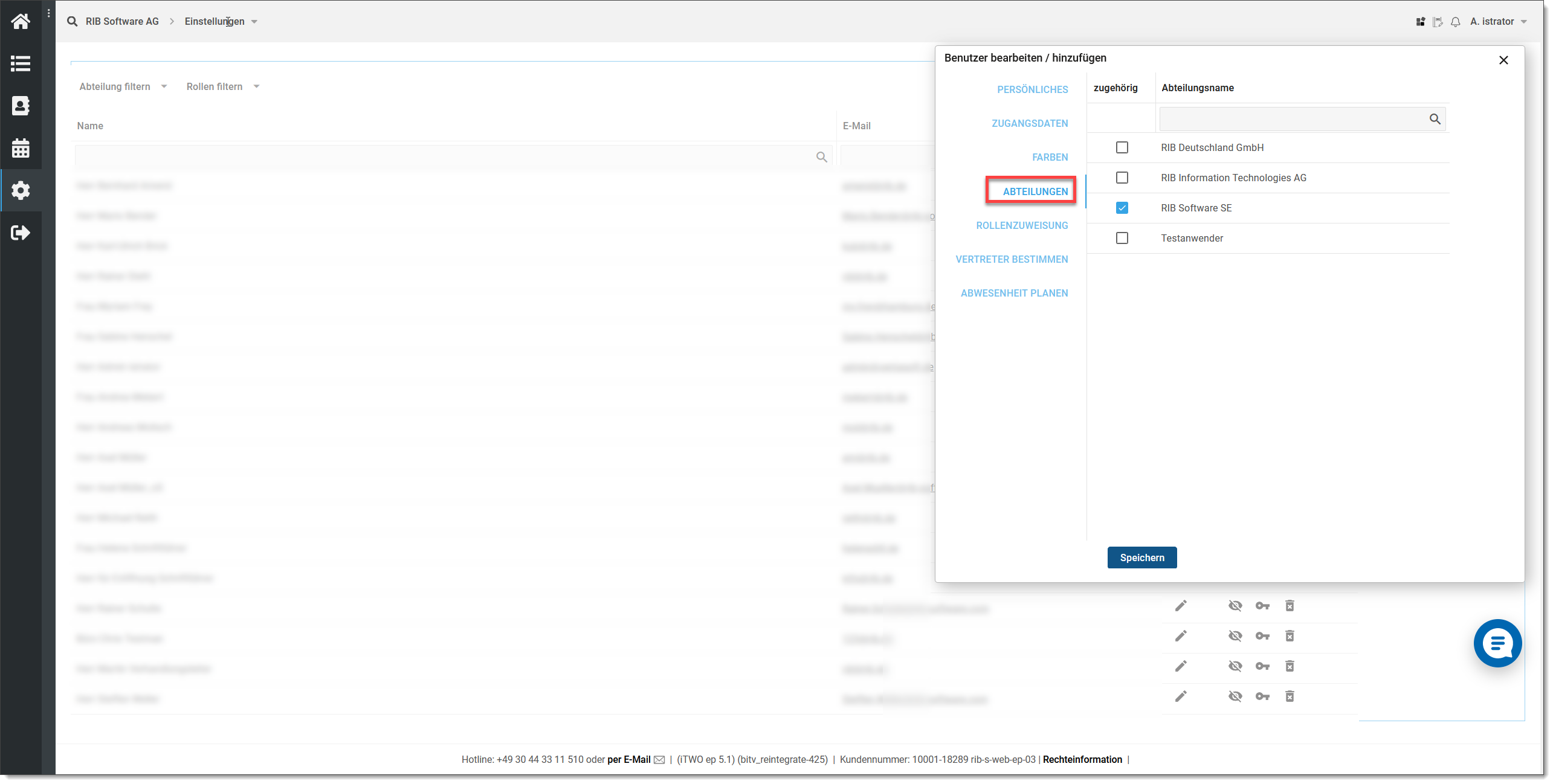Viewport: 1553px width, 784px height.
Task: Click the zugehörig column header
Action: point(1116,88)
